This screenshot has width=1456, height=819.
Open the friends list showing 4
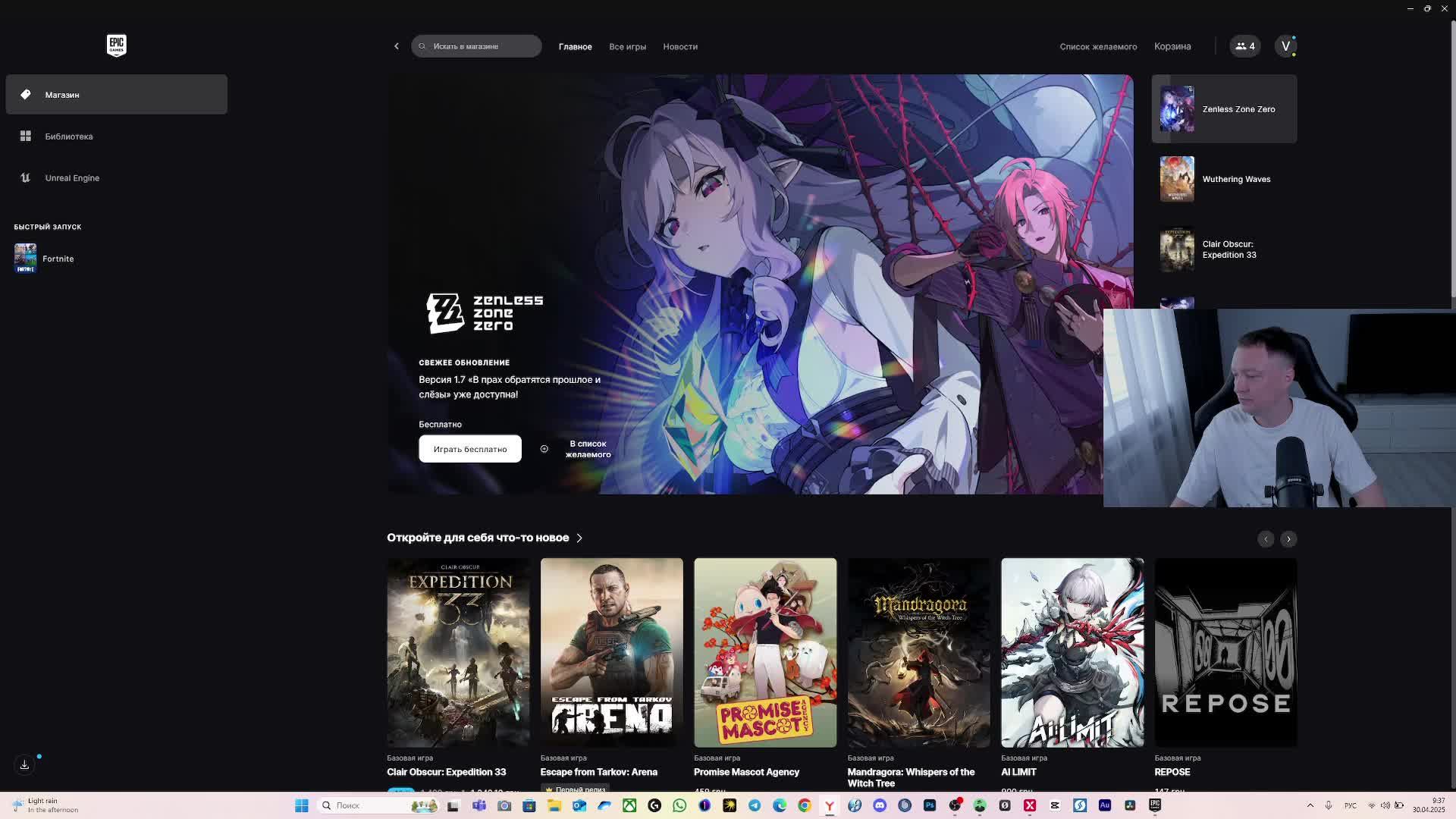coord(1244,46)
